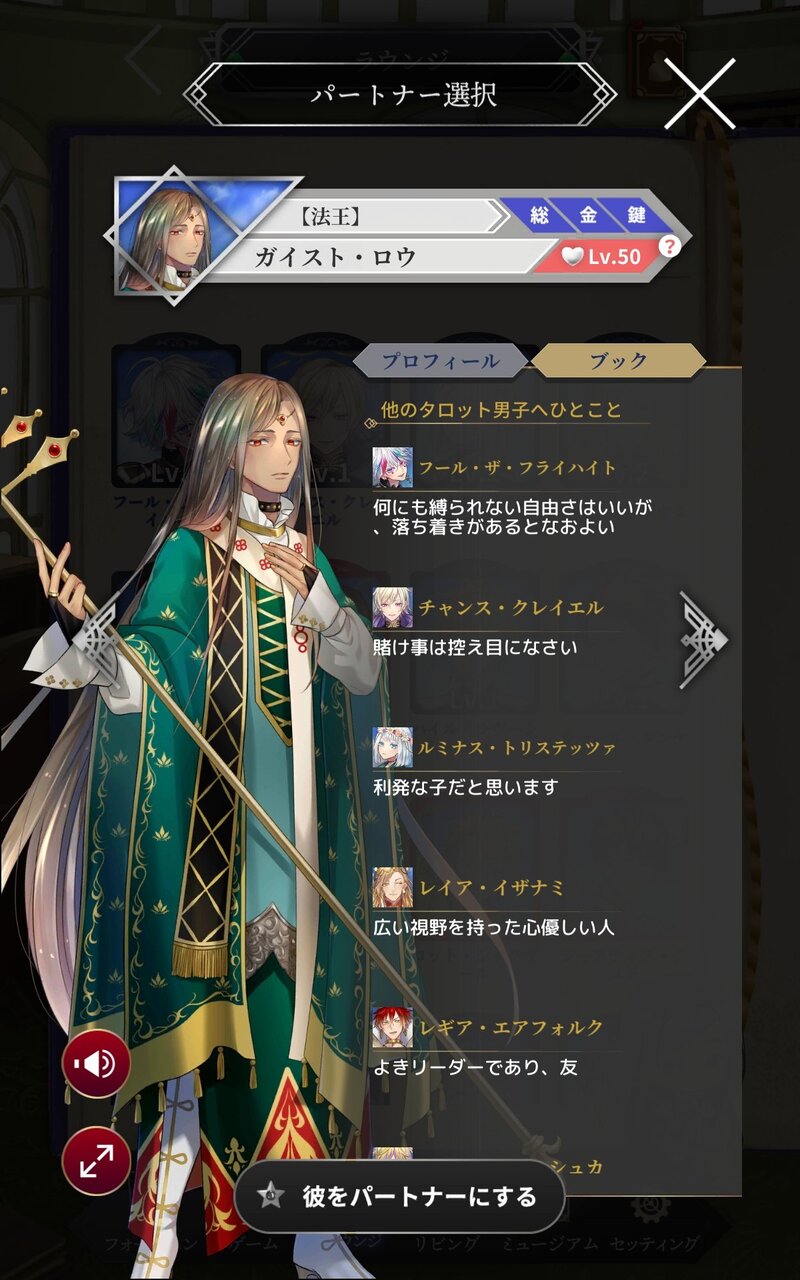Go to next character with right arrow
Viewport: 800px width, 1280px height.
point(704,640)
